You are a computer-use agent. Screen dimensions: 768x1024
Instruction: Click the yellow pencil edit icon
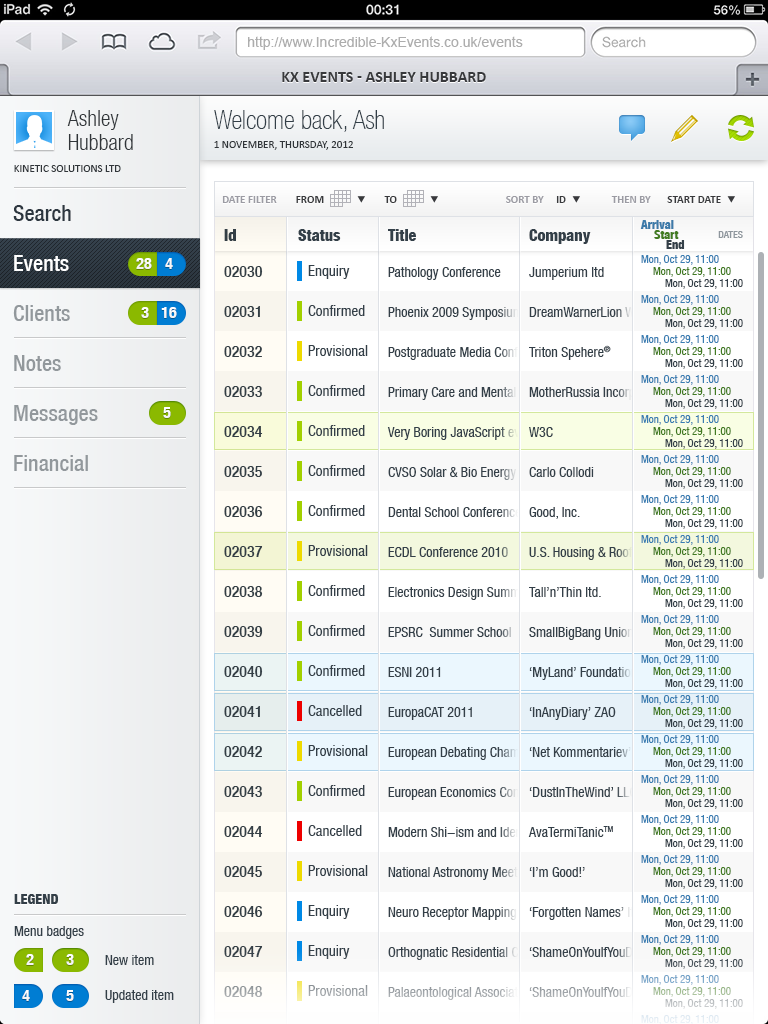tap(684, 128)
